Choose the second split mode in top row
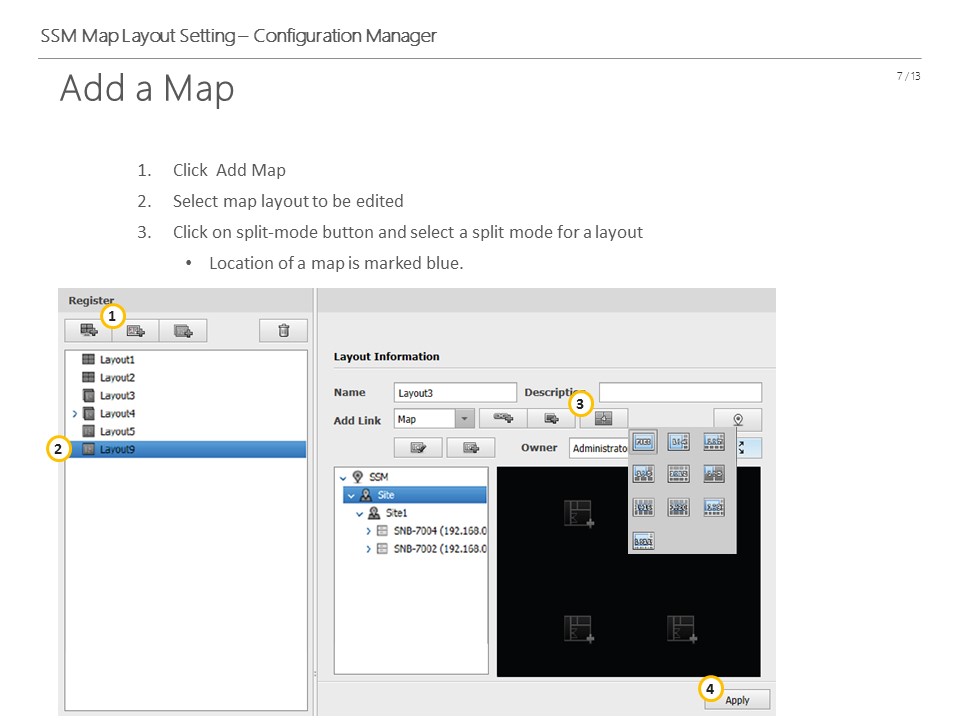 click(x=678, y=441)
